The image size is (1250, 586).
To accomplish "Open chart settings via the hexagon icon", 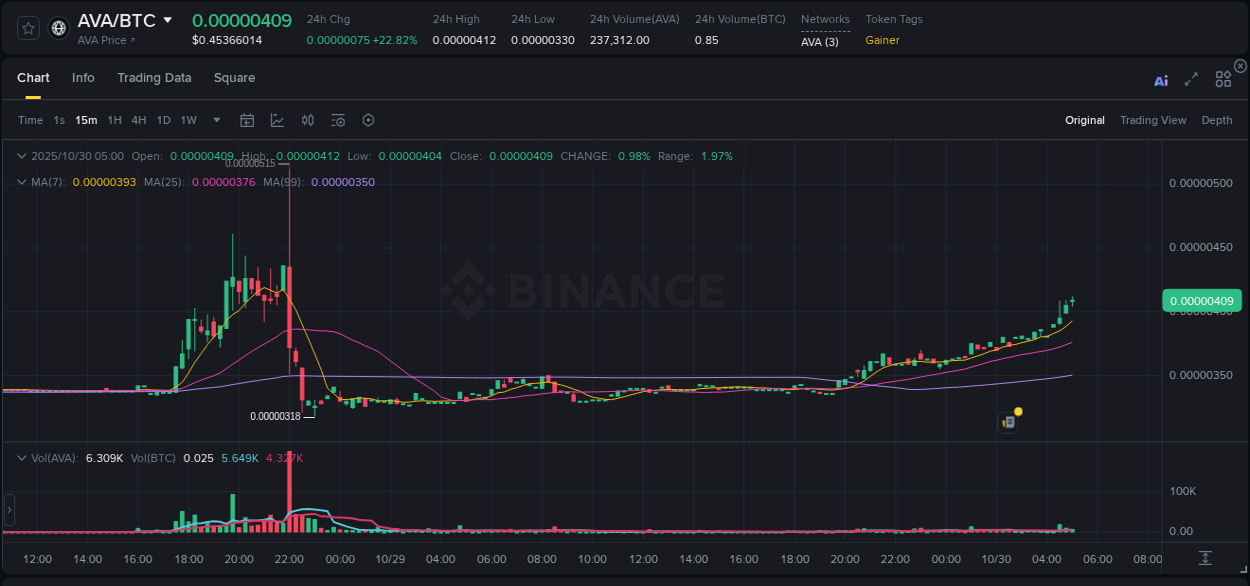I will tap(367, 119).
